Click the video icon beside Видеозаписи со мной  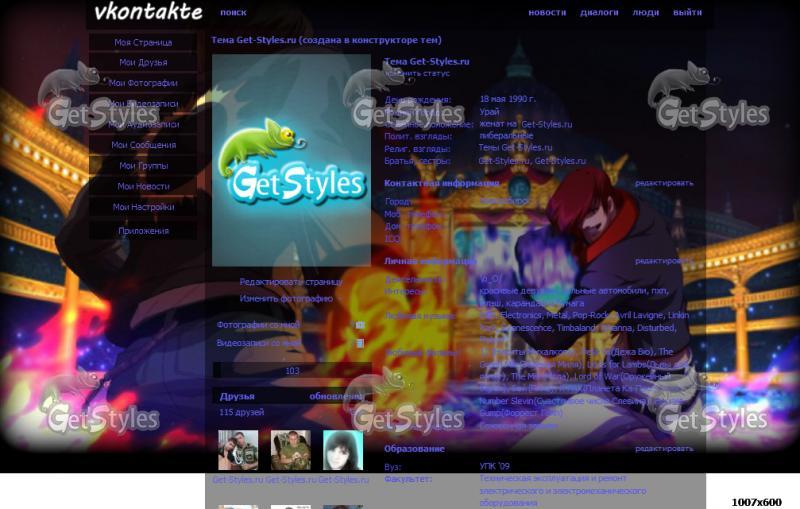coord(360,343)
